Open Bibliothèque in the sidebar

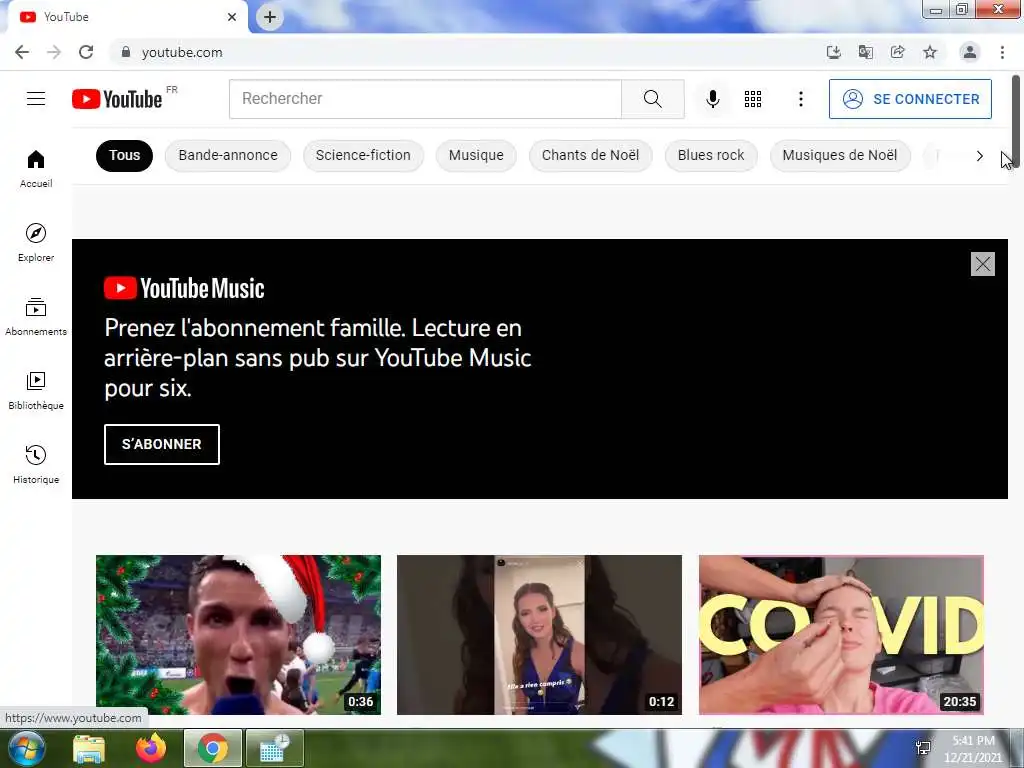[36, 391]
